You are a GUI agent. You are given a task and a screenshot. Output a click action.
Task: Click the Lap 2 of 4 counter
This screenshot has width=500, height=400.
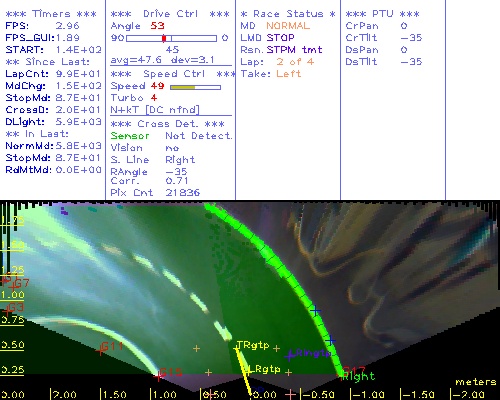click(295, 62)
